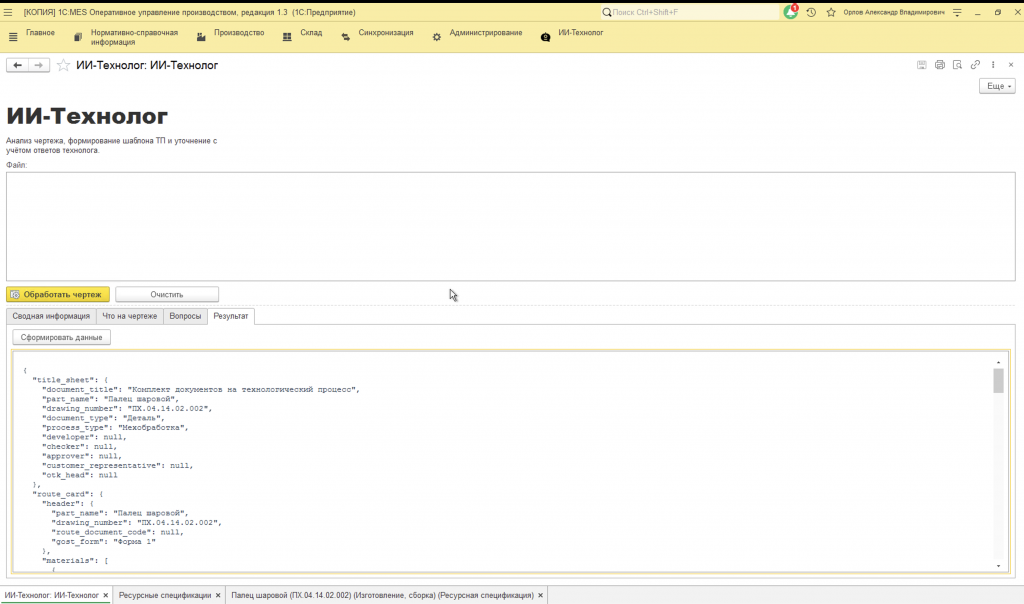
Task: Switch to ИИ-Технолог: ИИ-Технолог bottom tab
Action: coord(51,596)
